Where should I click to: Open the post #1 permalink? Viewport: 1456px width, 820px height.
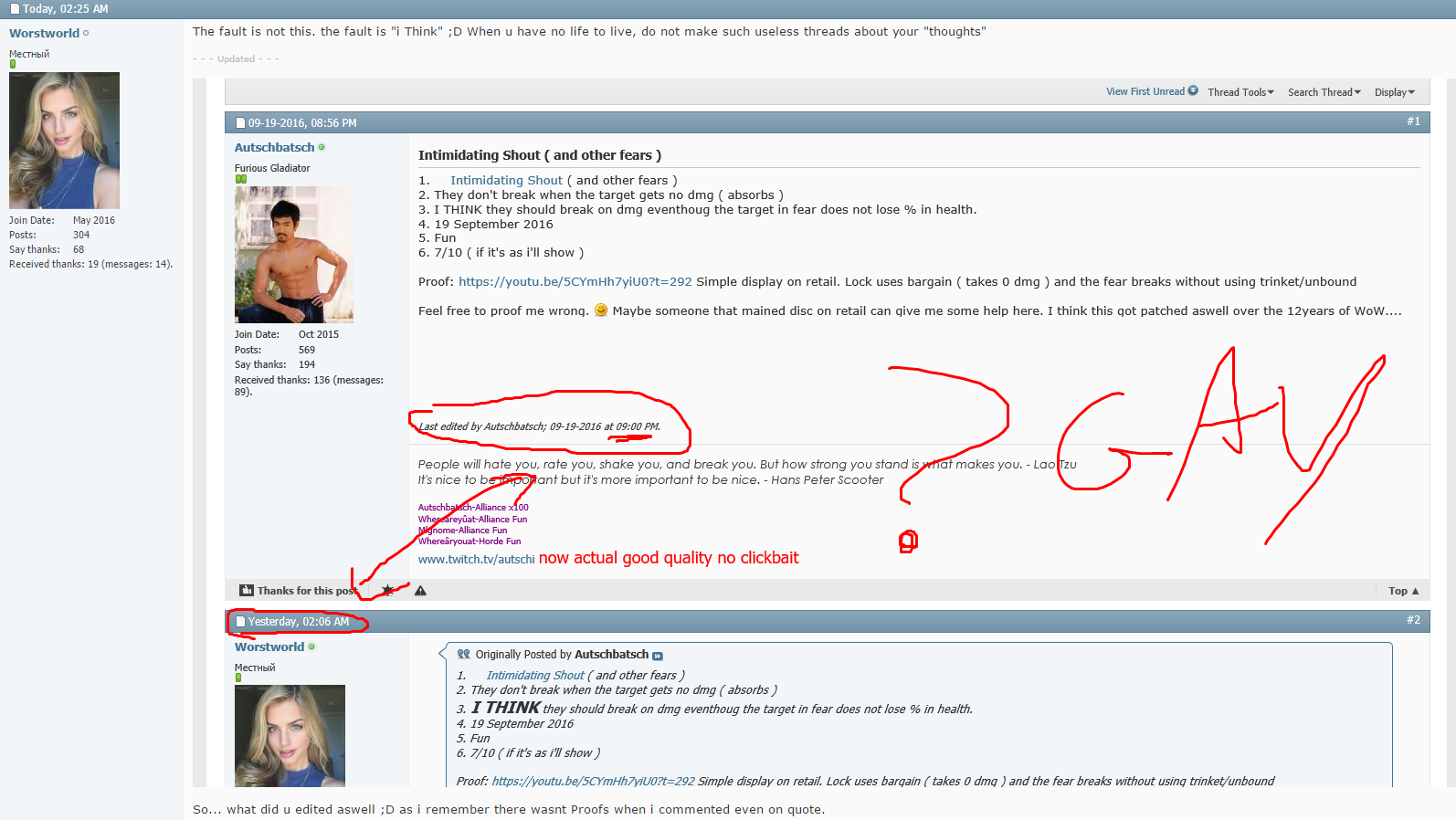click(1413, 121)
